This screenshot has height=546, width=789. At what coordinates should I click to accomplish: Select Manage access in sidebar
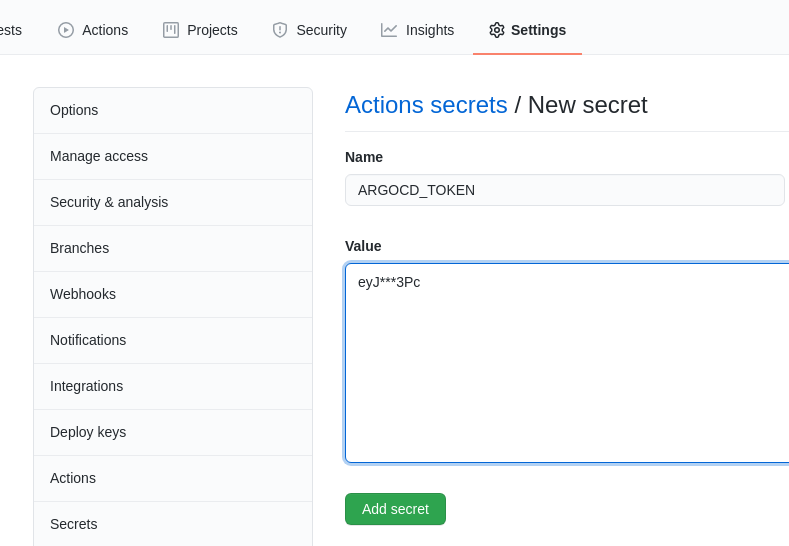tap(173, 157)
